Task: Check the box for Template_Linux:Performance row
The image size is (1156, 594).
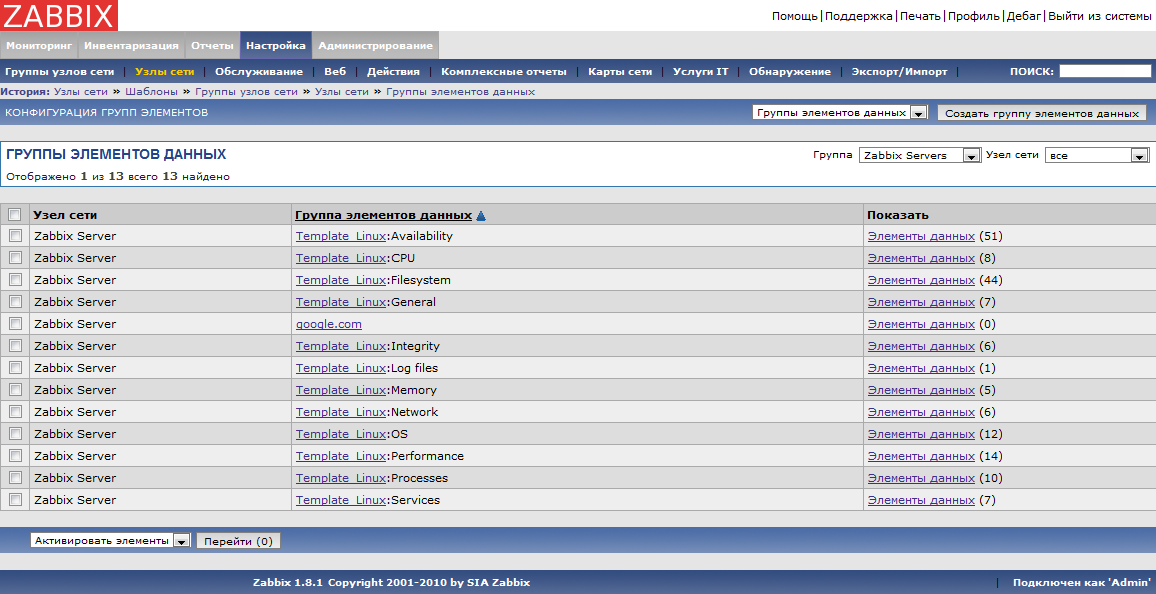Action: 15,455
